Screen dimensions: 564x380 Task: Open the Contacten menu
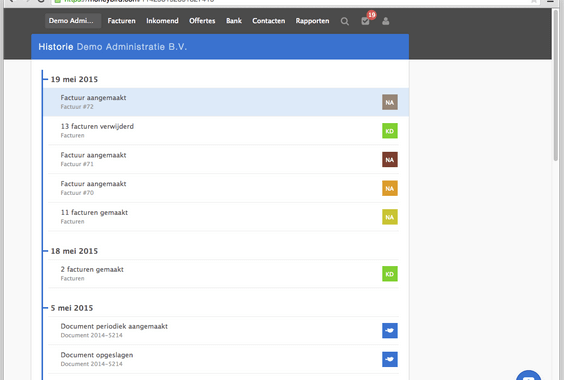coord(269,21)
